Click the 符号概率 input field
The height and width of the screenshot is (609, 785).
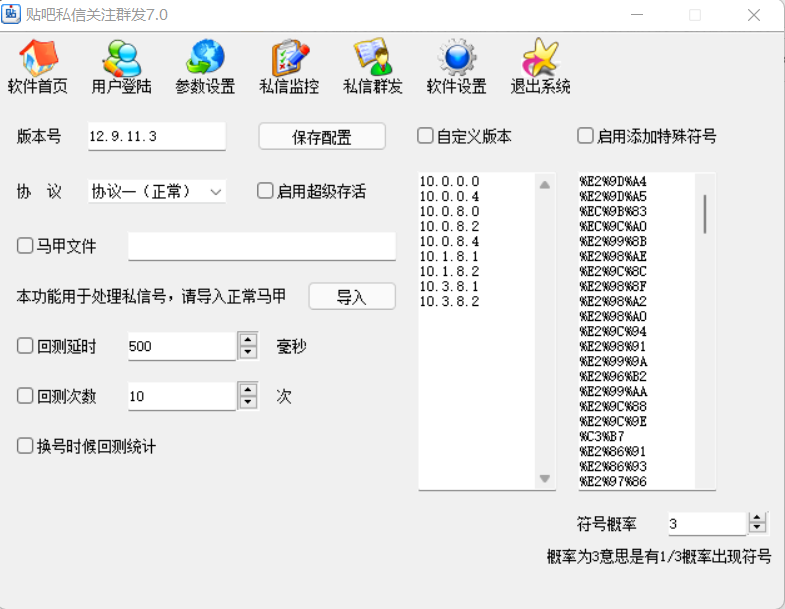click(707, 524)
